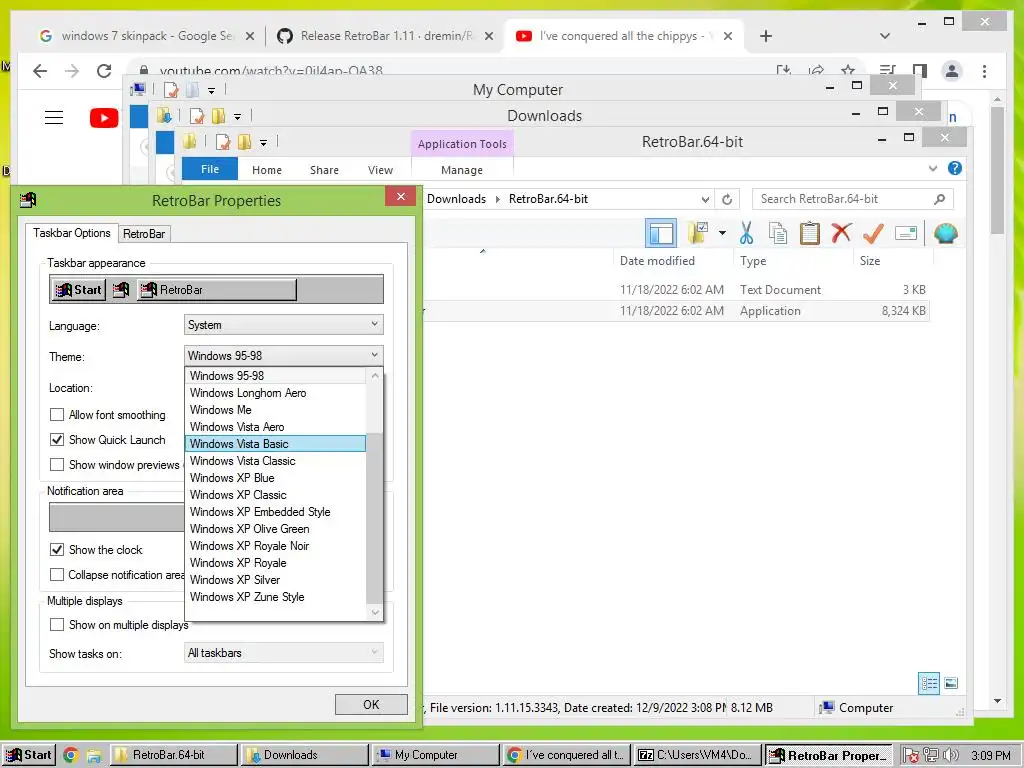Click the Explorer help question mark icon
This screenshot has width=1024, height=768.
click(955, 168)
